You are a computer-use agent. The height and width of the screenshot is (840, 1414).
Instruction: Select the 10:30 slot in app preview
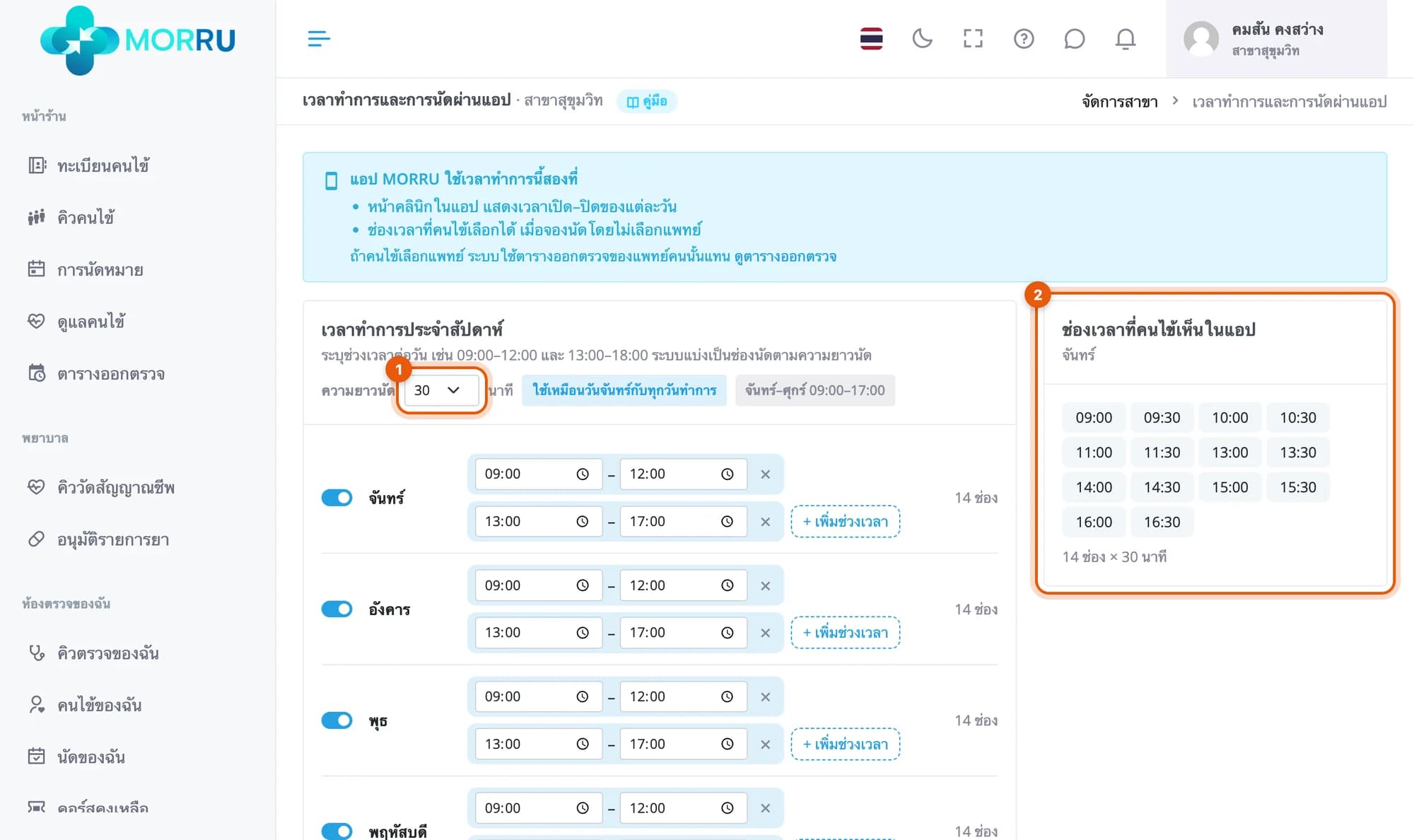point(1298,417)
